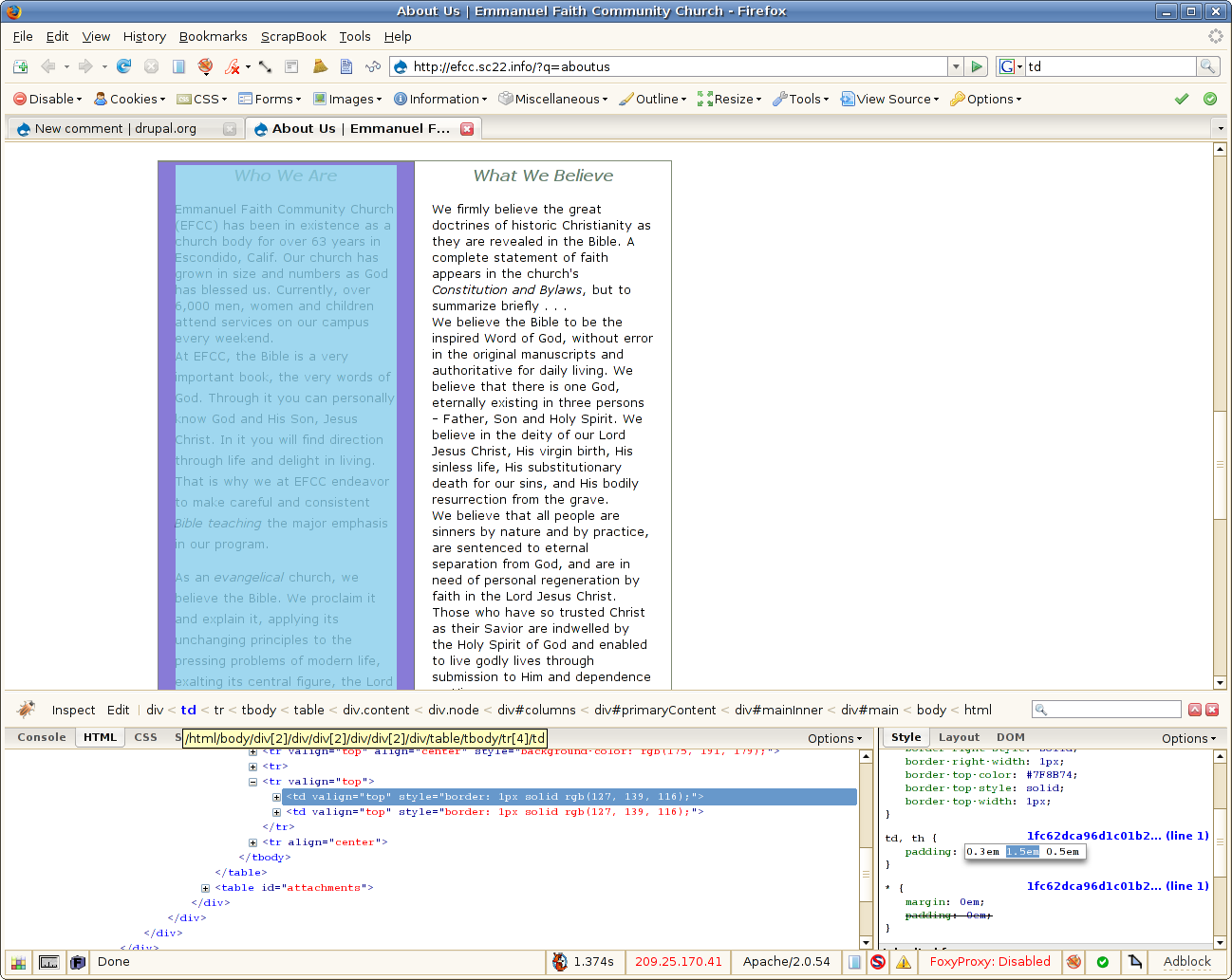Screen dimensions: 1232x980
Task: Expand the table id="attachments" node
Action: coord(206,888)
